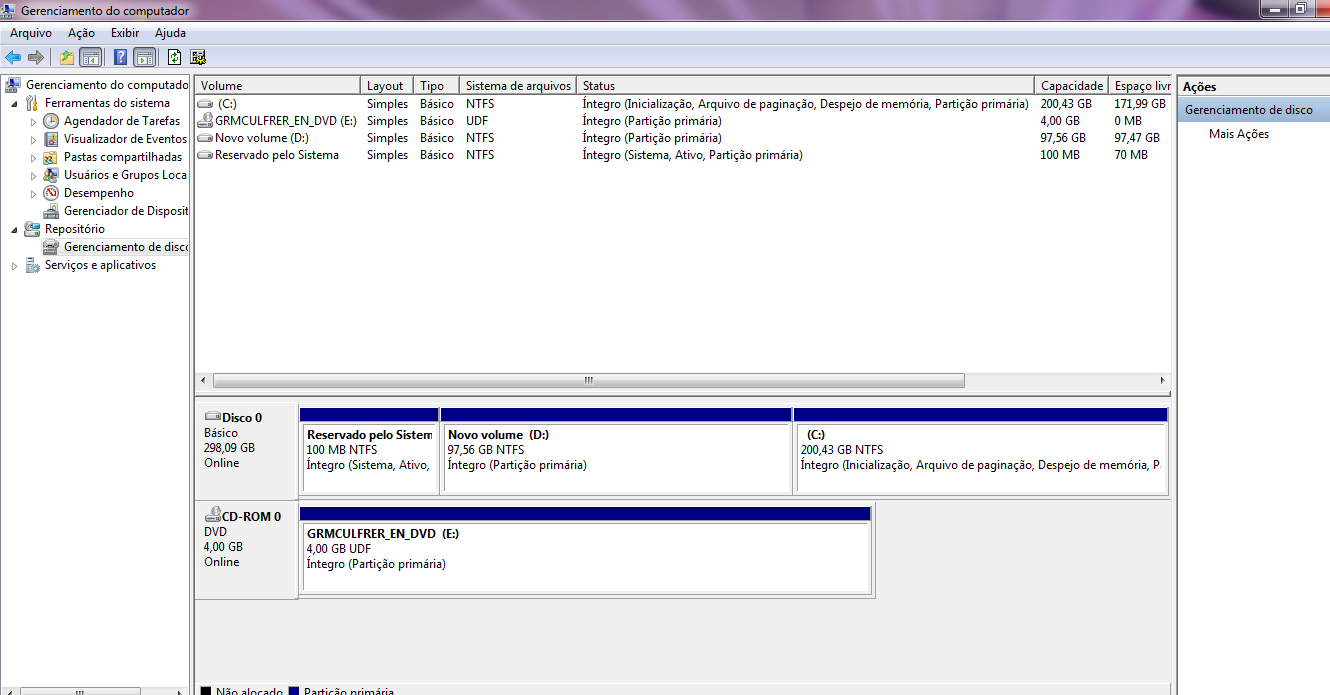Select the Visualizador de Eventos icon
Screen dimensions: 1330x695
pos(52,139)
